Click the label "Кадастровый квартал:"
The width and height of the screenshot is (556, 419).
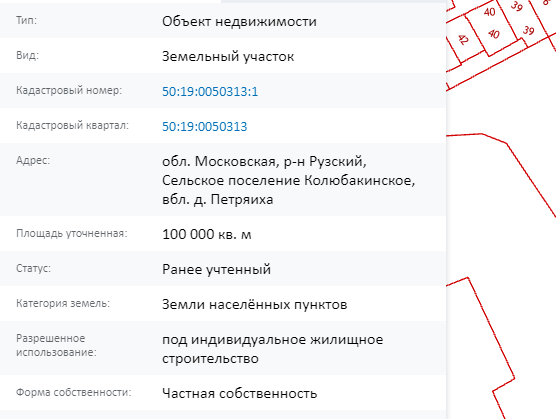(x=72, y=125)
